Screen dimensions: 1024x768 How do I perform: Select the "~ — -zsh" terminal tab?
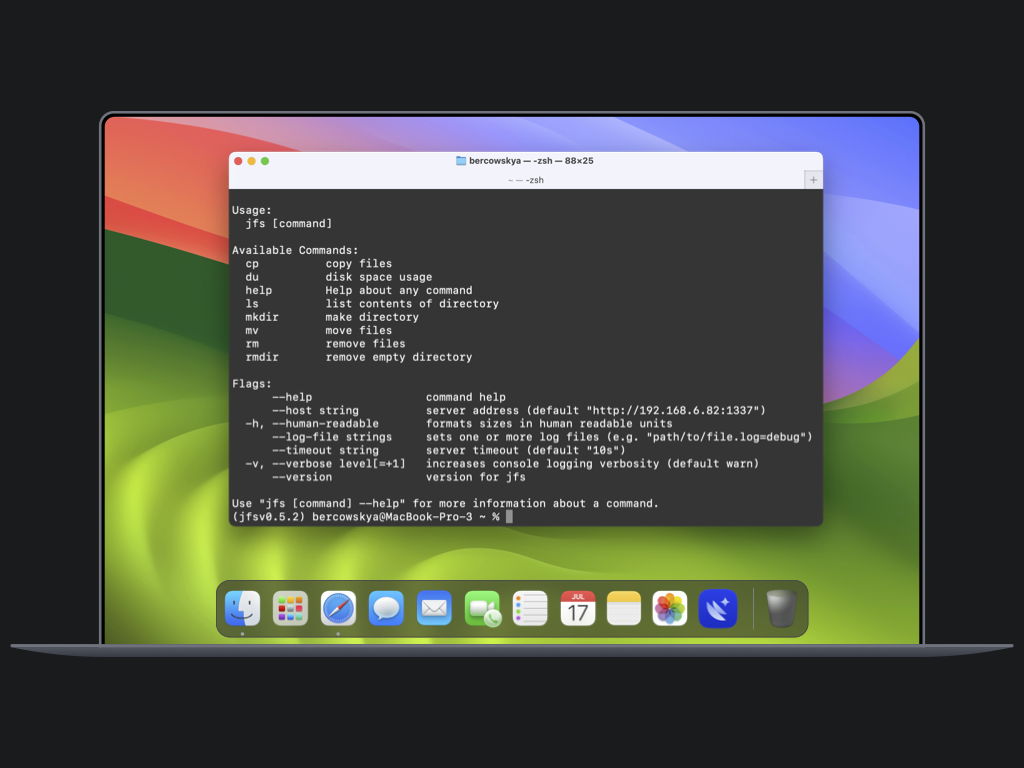click(525, 180)
